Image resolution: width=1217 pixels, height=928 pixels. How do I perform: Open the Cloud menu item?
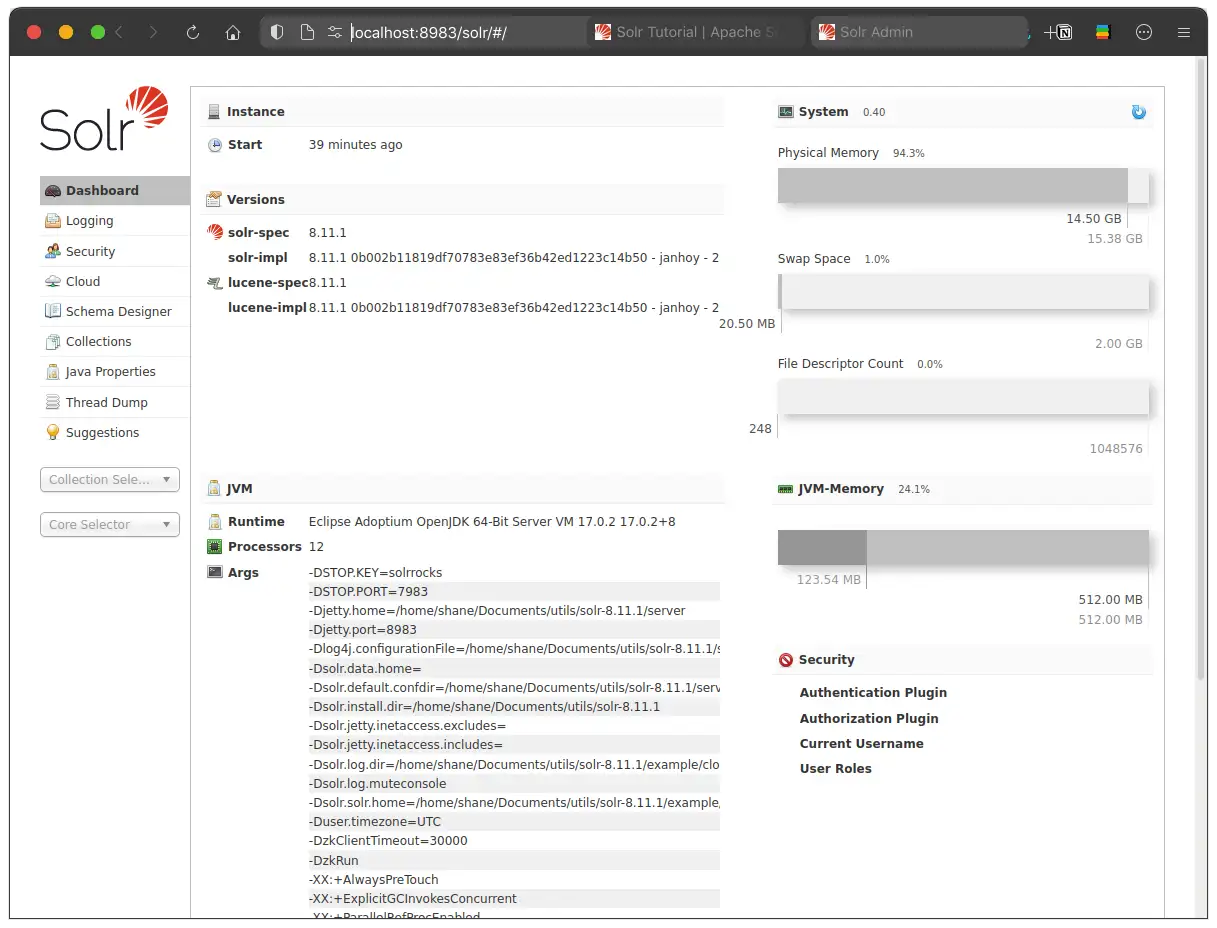pos(115,281)
